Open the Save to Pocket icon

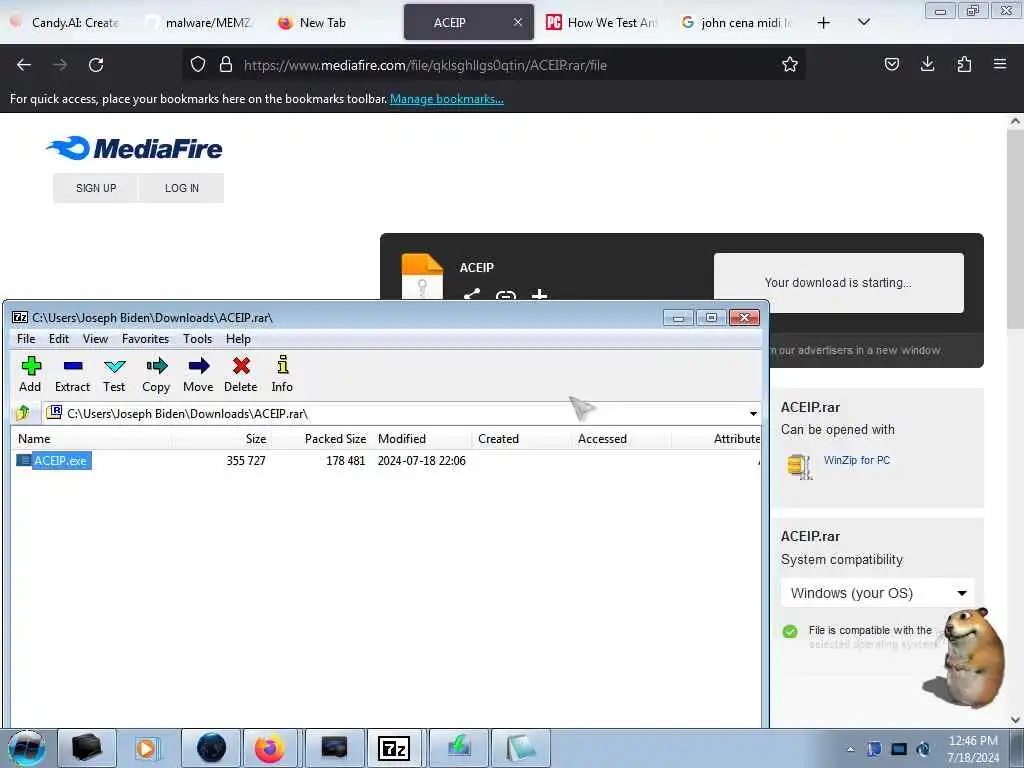click(892, 64)
